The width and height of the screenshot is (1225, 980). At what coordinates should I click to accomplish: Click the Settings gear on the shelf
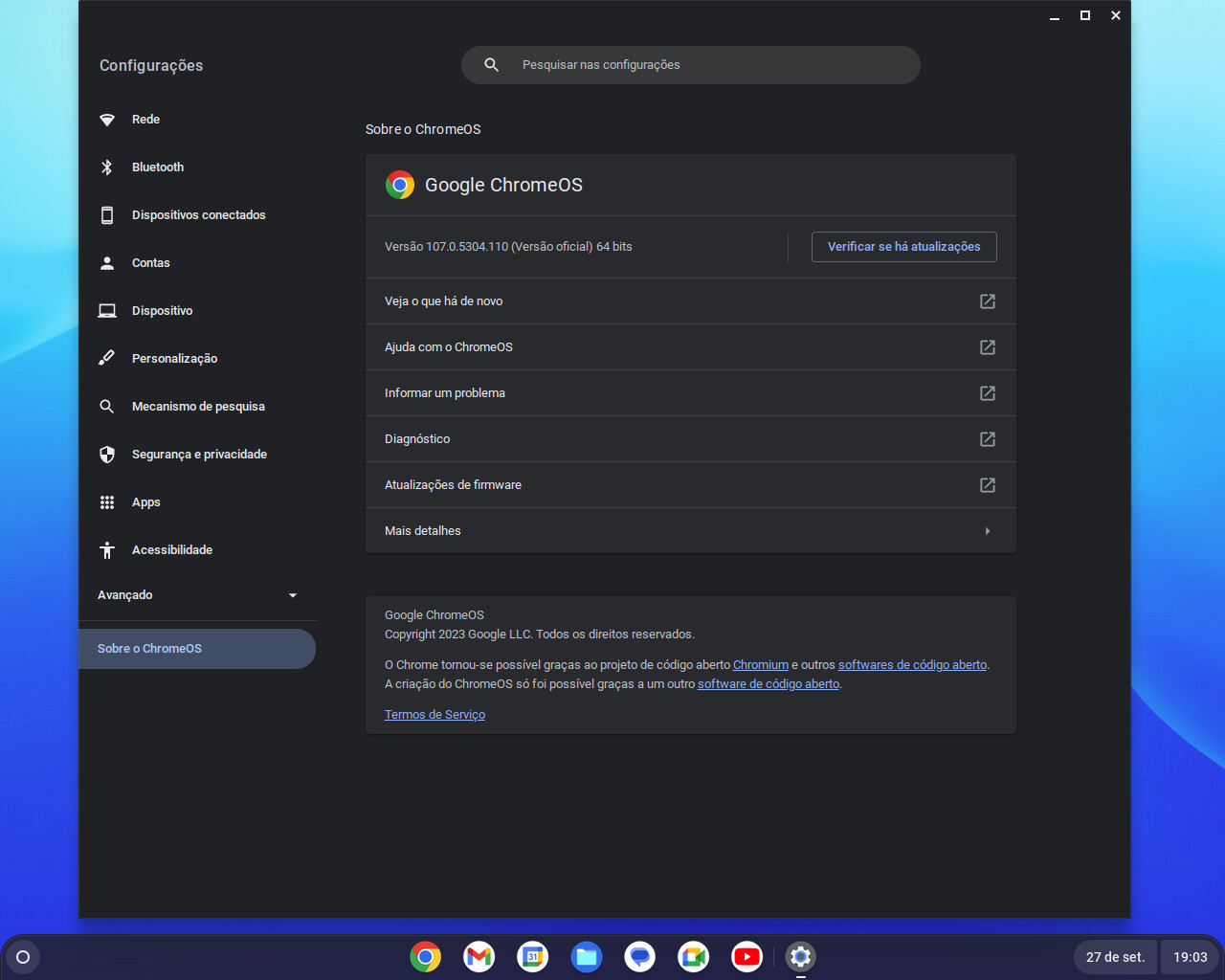tap(801, 957)
